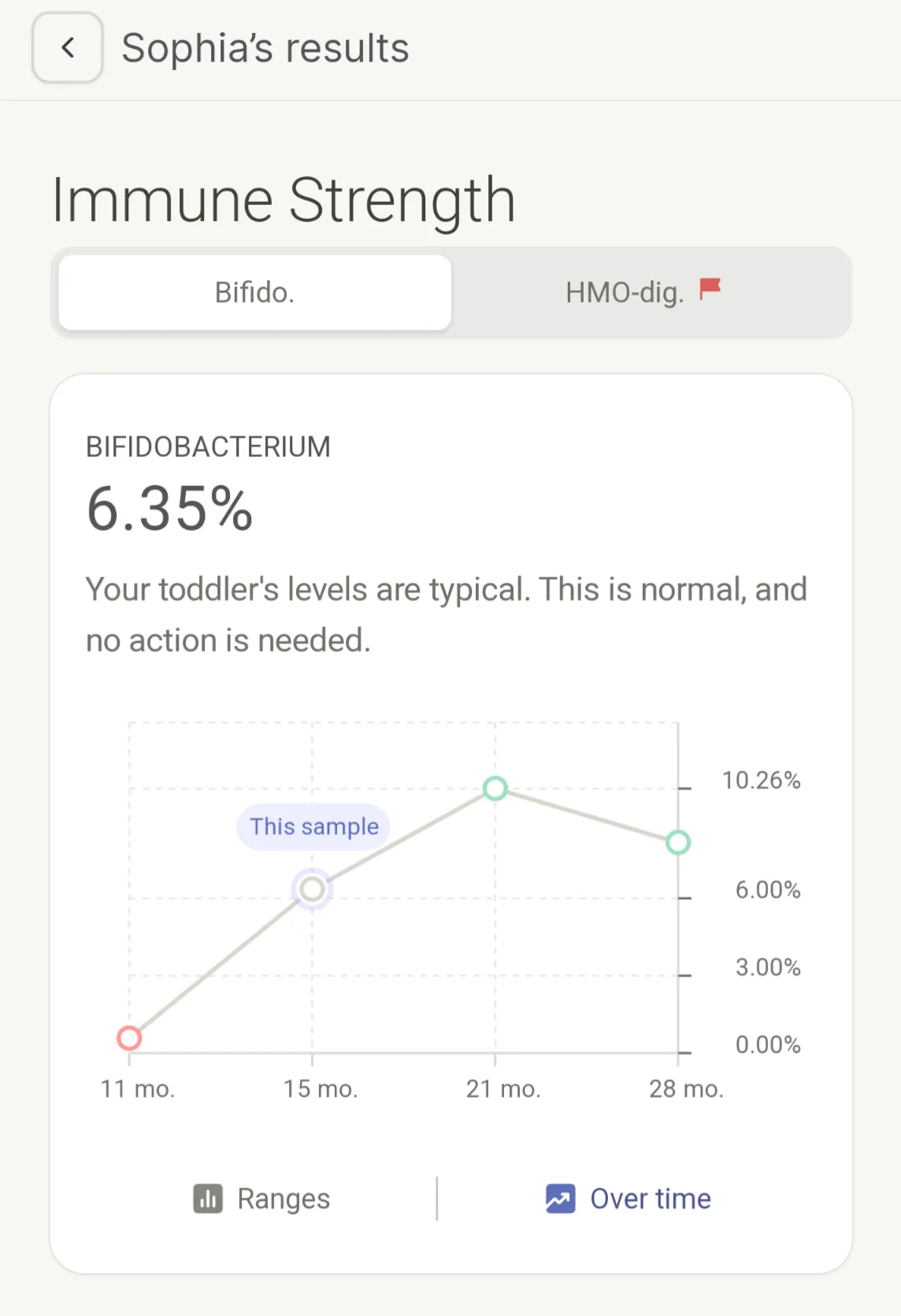Click the Over time trend chart icon
Viewport: 901px width, 1316px height.
coord(560,1199)
